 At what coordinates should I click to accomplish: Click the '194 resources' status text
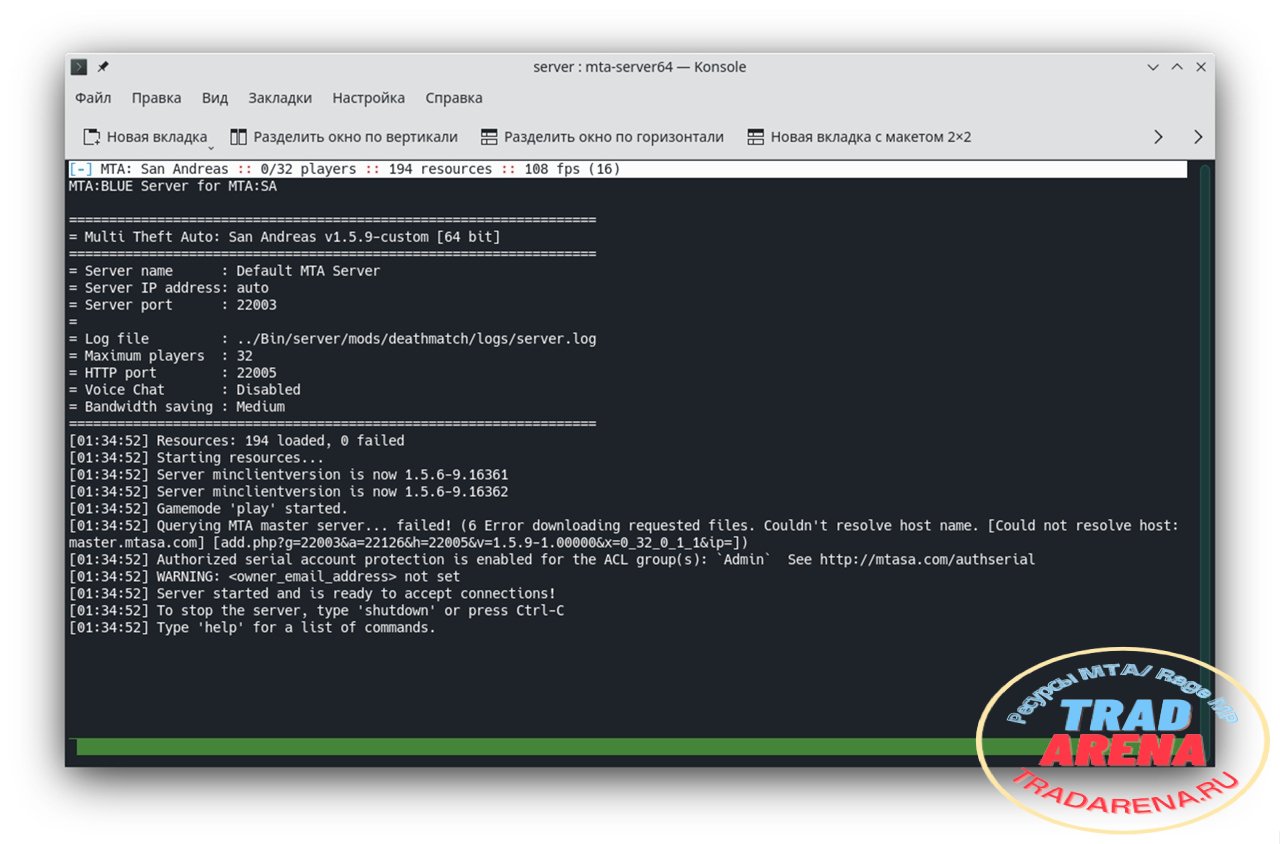440,169
